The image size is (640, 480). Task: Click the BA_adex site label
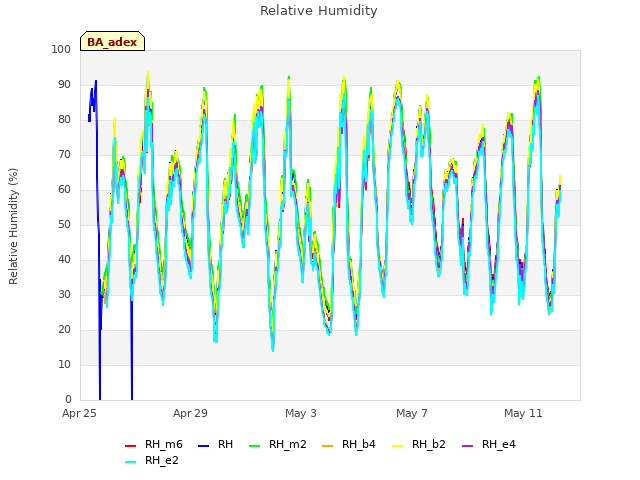click(112, 42)
